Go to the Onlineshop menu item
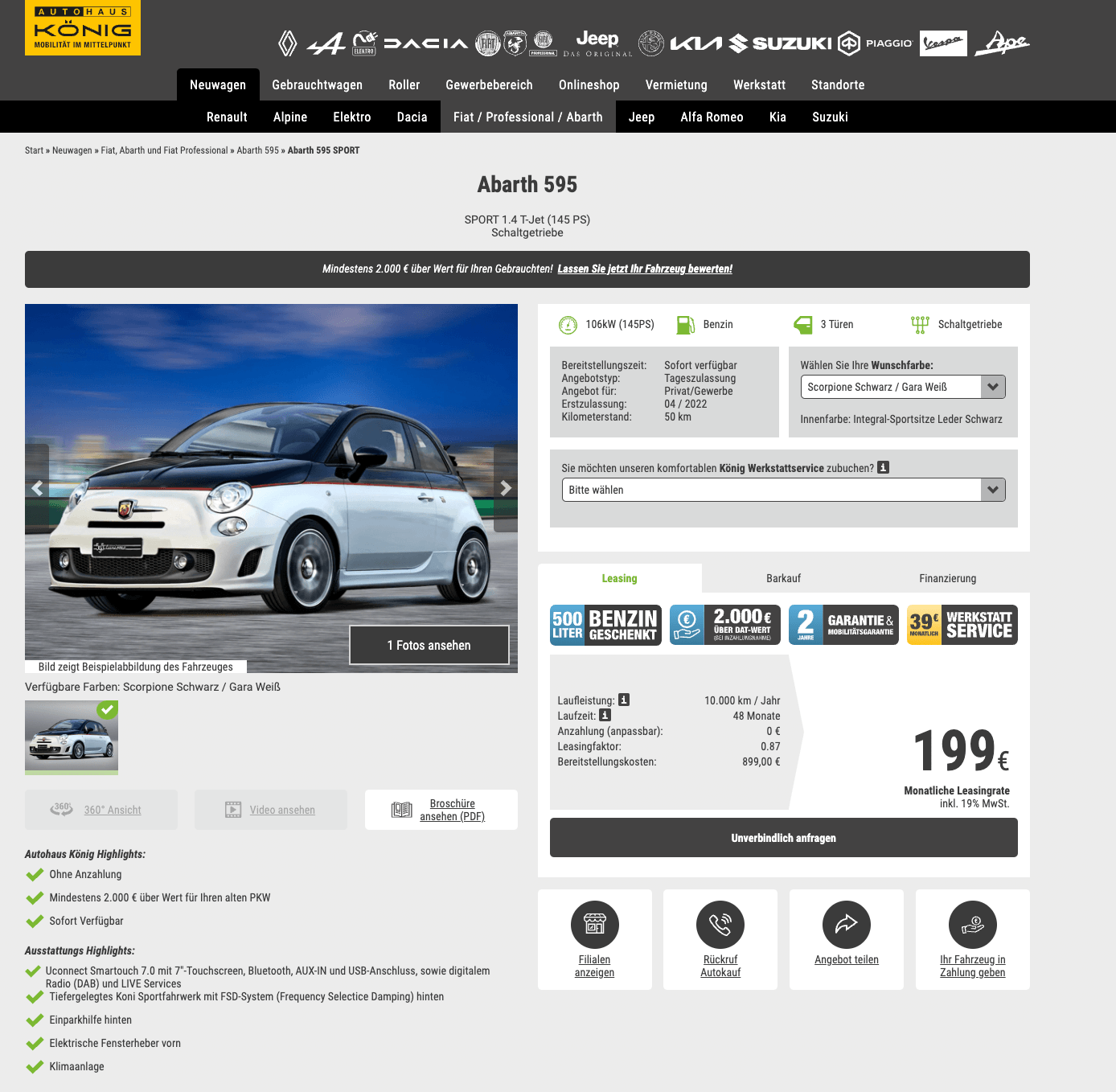This screenshot has width=1116, height=1092. point(589,84)
